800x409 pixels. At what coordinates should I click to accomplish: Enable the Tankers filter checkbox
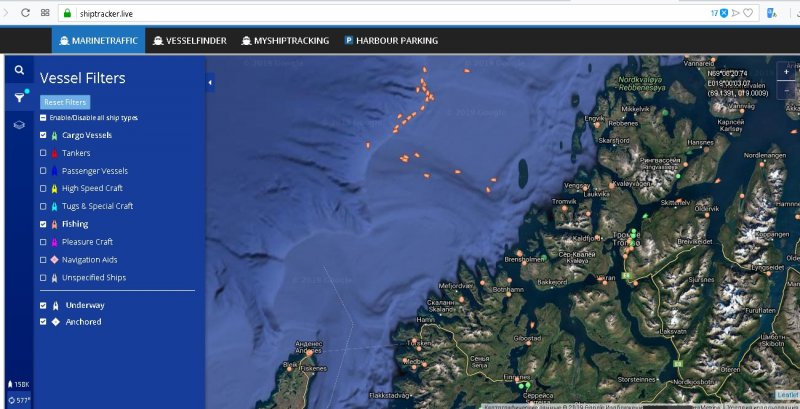pyautogui.click(x=43, y=153)
